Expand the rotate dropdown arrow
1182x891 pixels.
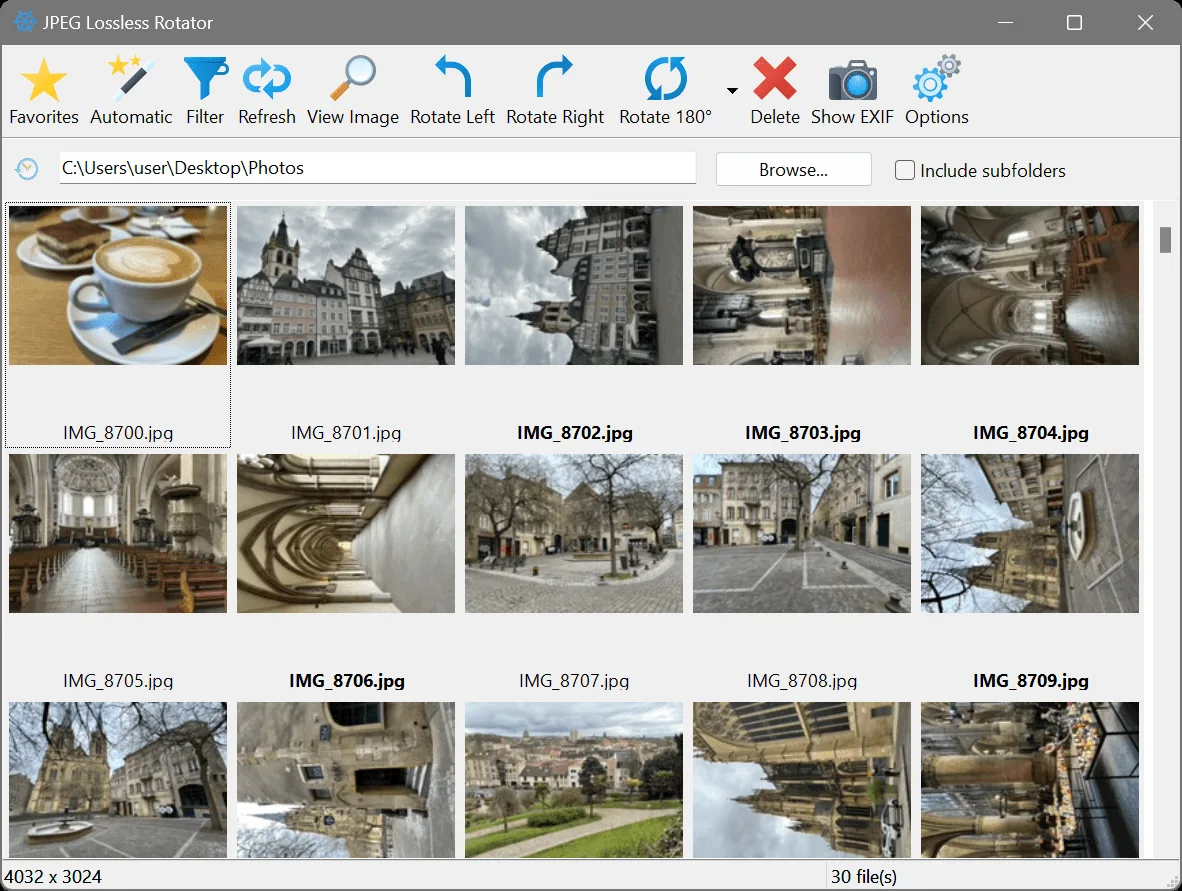click(x=732, y=90)
